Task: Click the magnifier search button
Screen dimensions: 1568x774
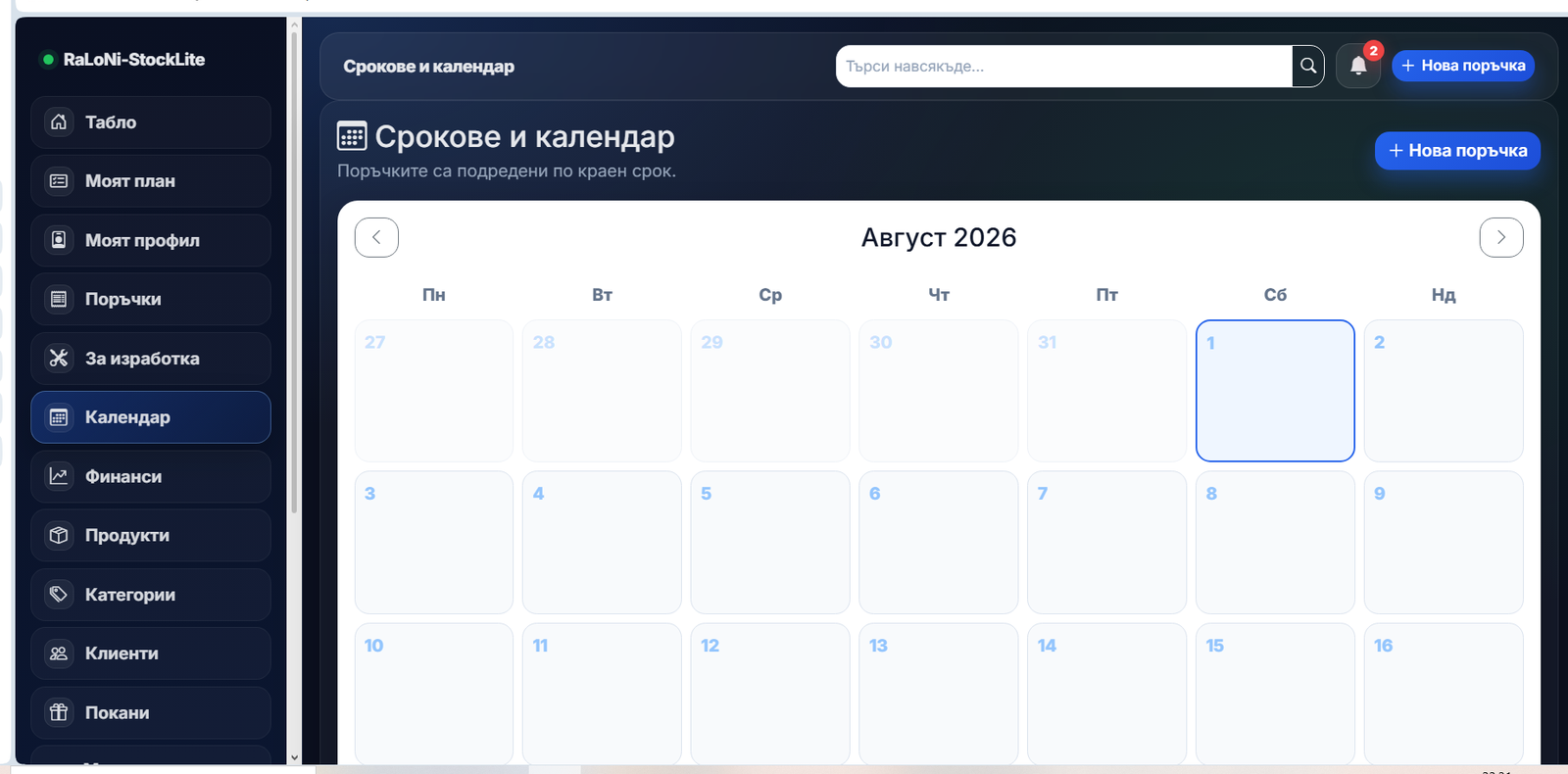Action: click(1308, 67)
